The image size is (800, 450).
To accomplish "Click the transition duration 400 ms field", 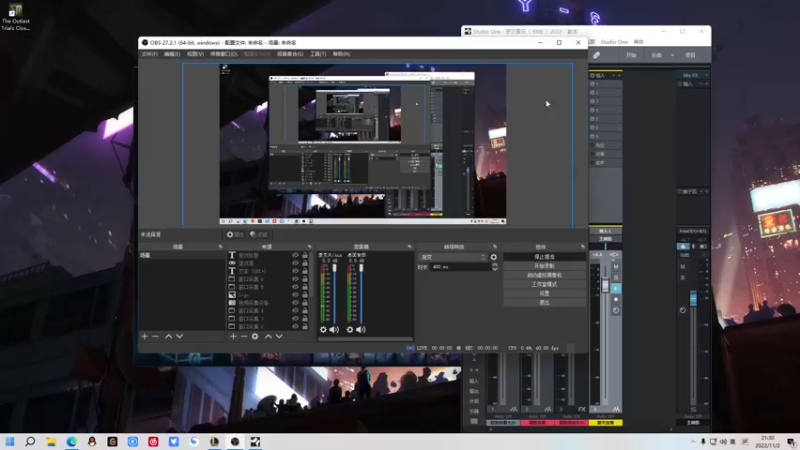I will click(460, 267).
